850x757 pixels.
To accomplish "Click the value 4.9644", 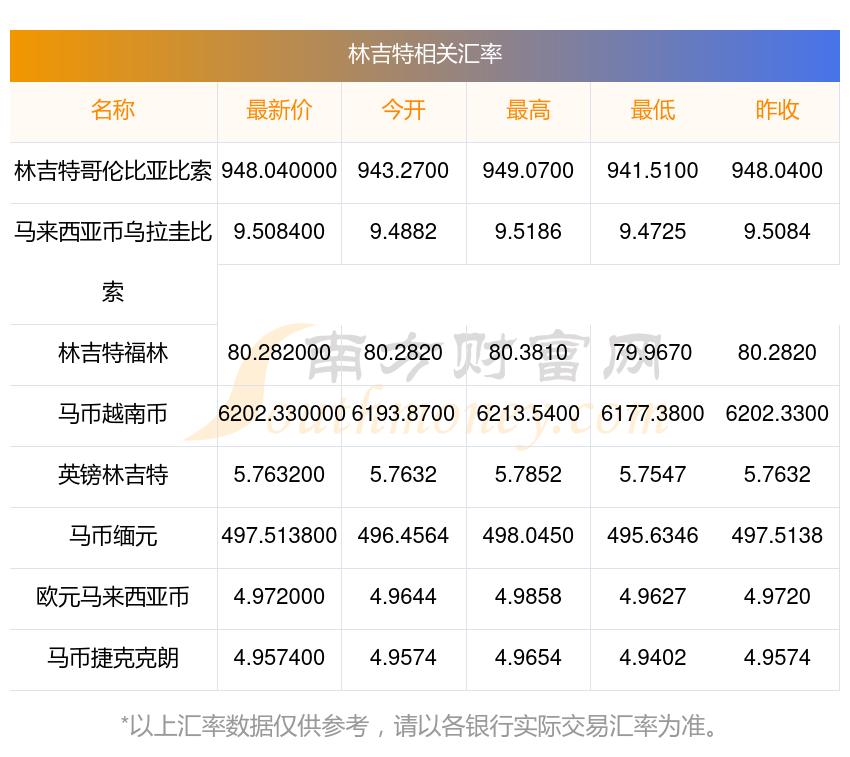I will (x=403, y=597).
